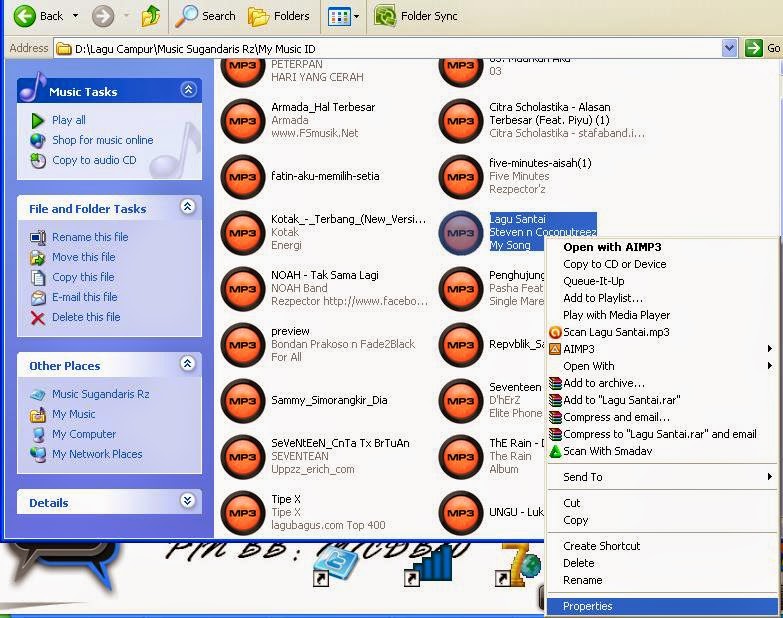Go up one folder level icon

(150, 16)
